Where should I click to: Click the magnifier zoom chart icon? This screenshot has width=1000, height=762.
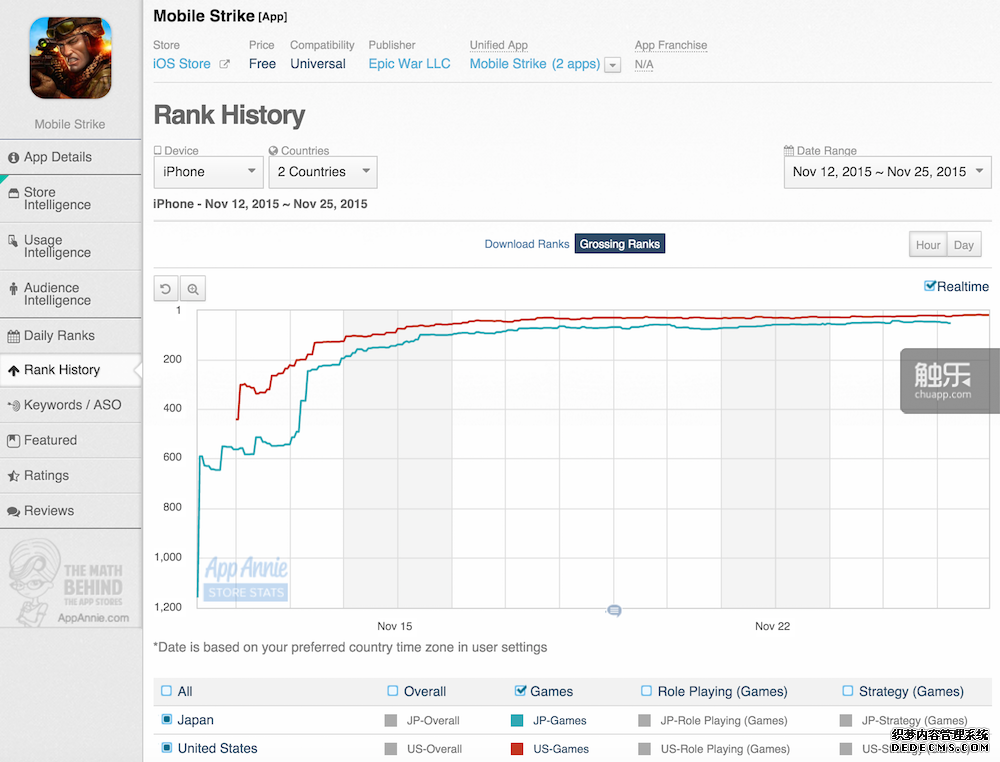click(193, 289)
